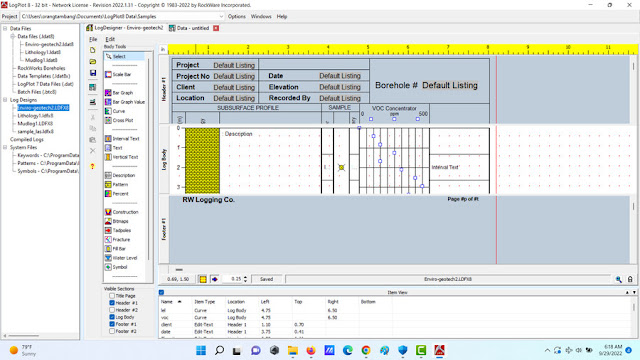Select the RockWorks Boreholes item

click(x=41, y=68)
